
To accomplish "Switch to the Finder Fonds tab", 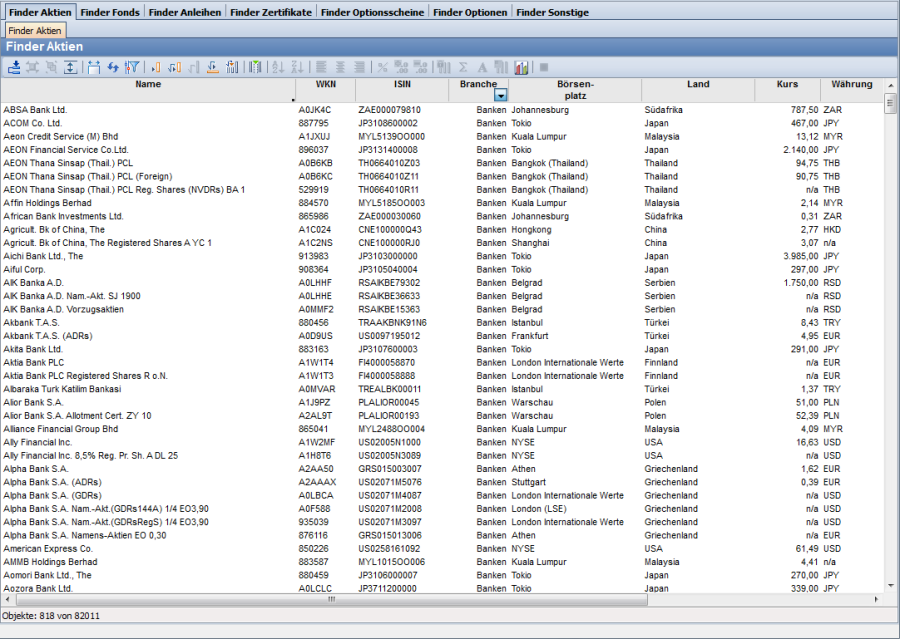I will point(110,12).
